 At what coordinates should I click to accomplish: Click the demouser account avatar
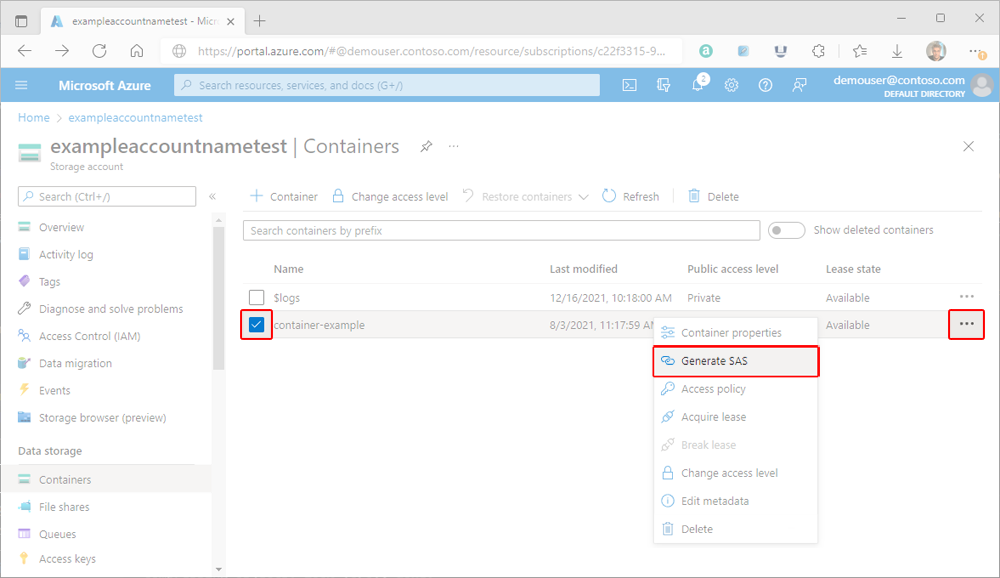pyautogui.click(x=982, y=85)
